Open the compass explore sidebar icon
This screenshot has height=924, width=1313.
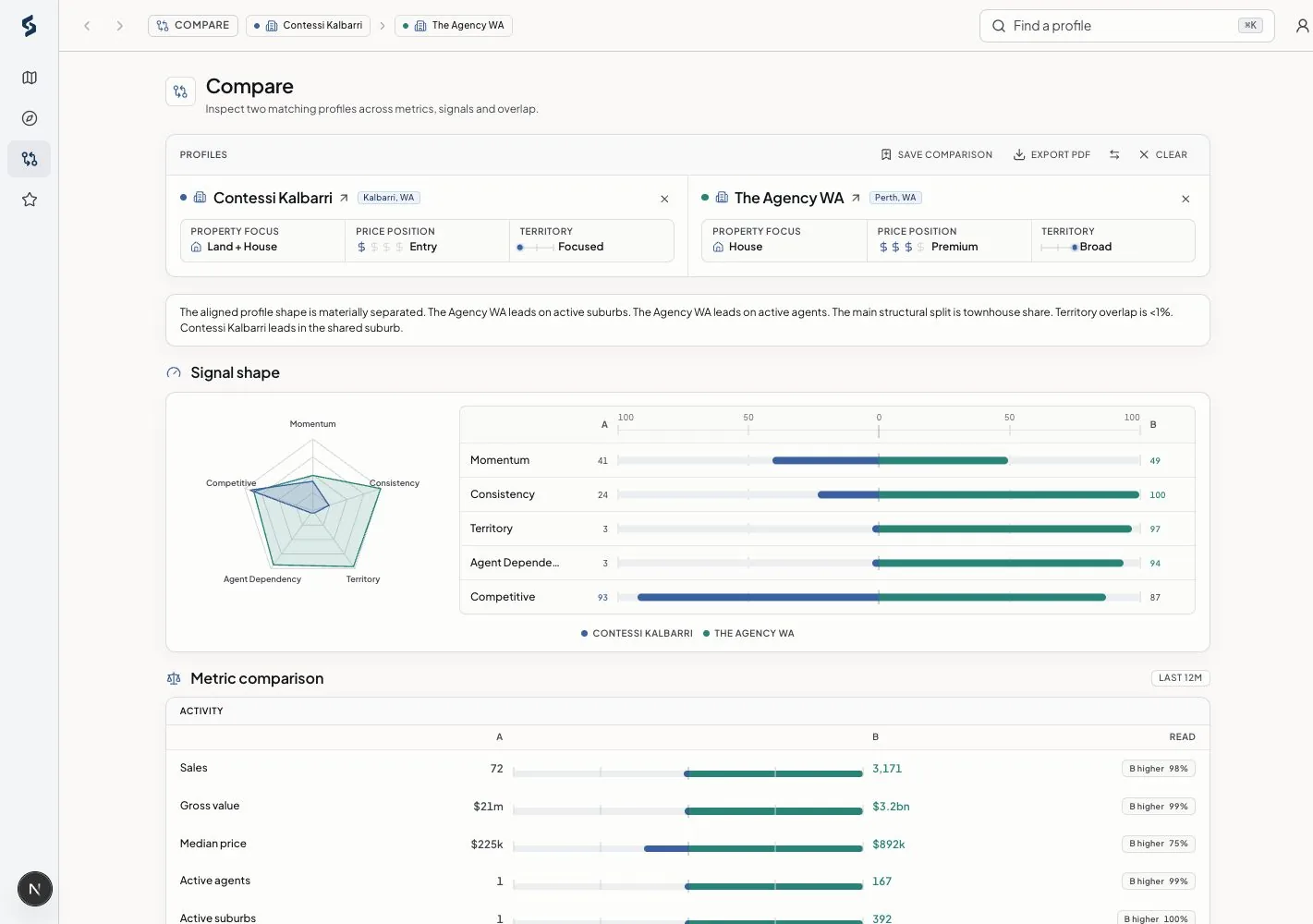pos(30,118)
